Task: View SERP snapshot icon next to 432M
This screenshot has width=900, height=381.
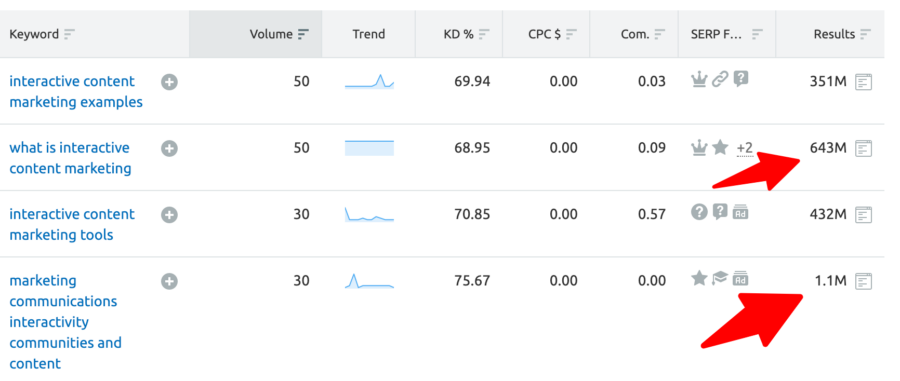Action: click(863, 215)
